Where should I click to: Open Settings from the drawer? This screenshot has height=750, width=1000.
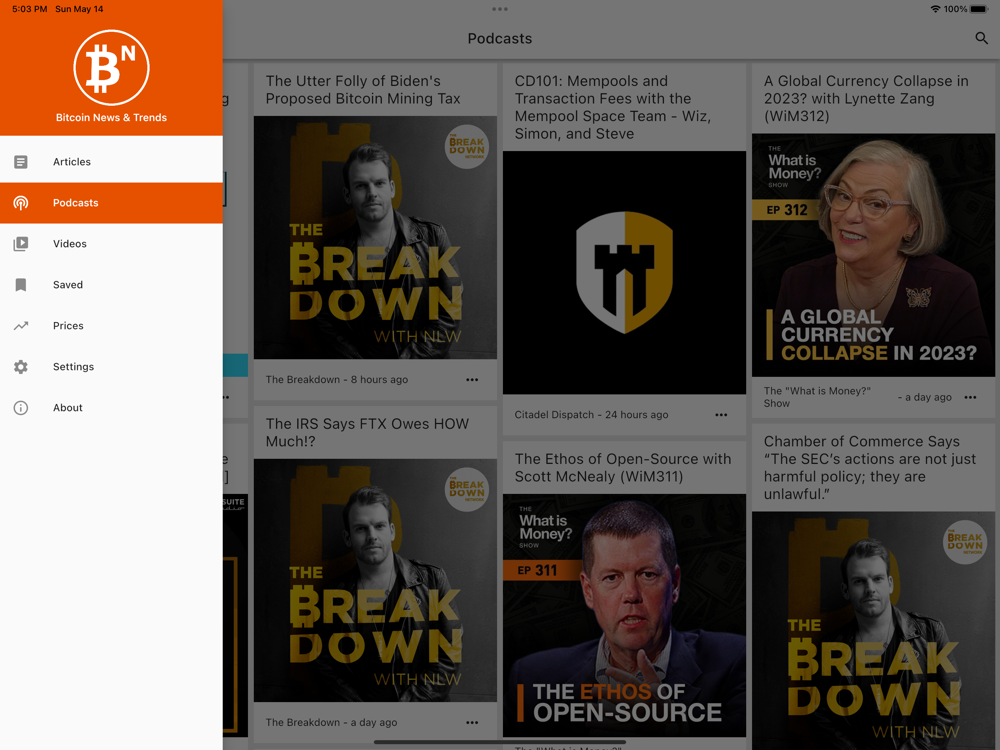(x=111, y=367)
